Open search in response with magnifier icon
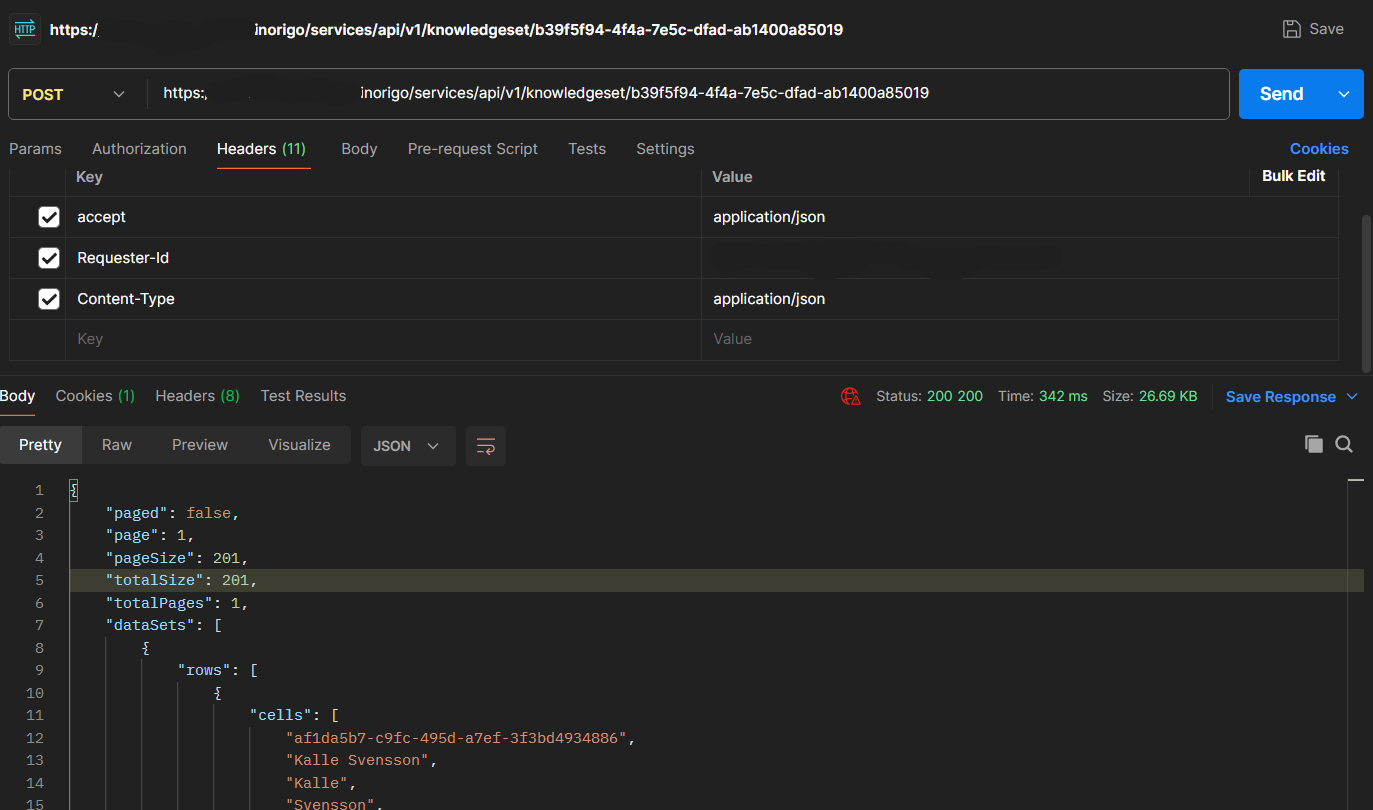1373x810 pixels. click(1344, 444)
